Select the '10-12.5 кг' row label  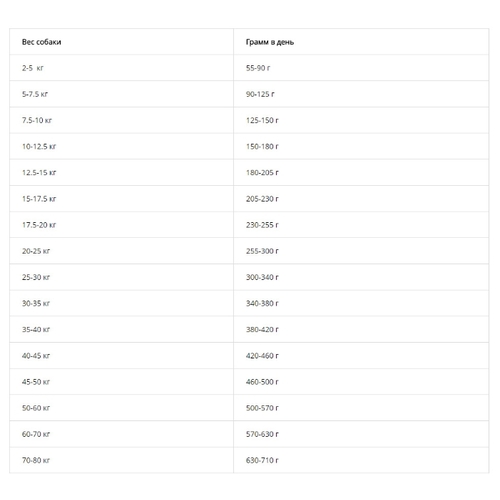point(39,146)
